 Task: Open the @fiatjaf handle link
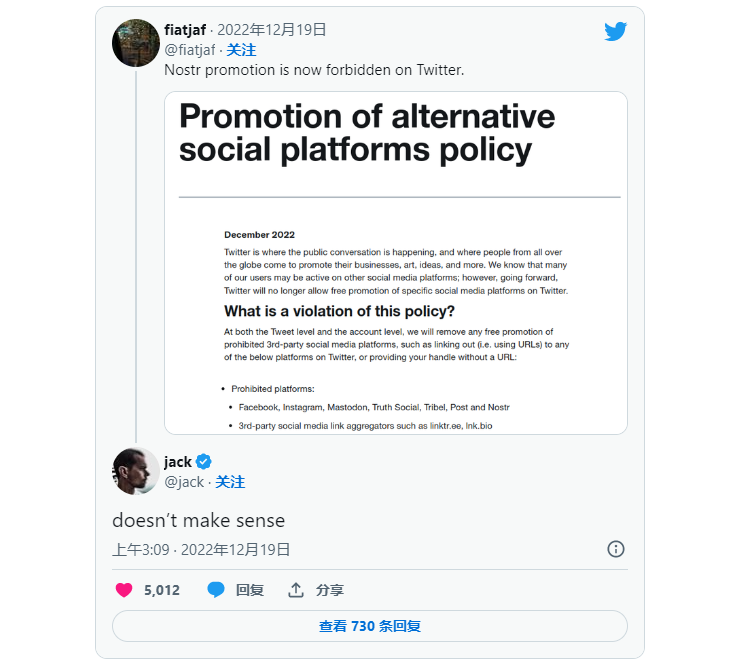click(190, 50)
